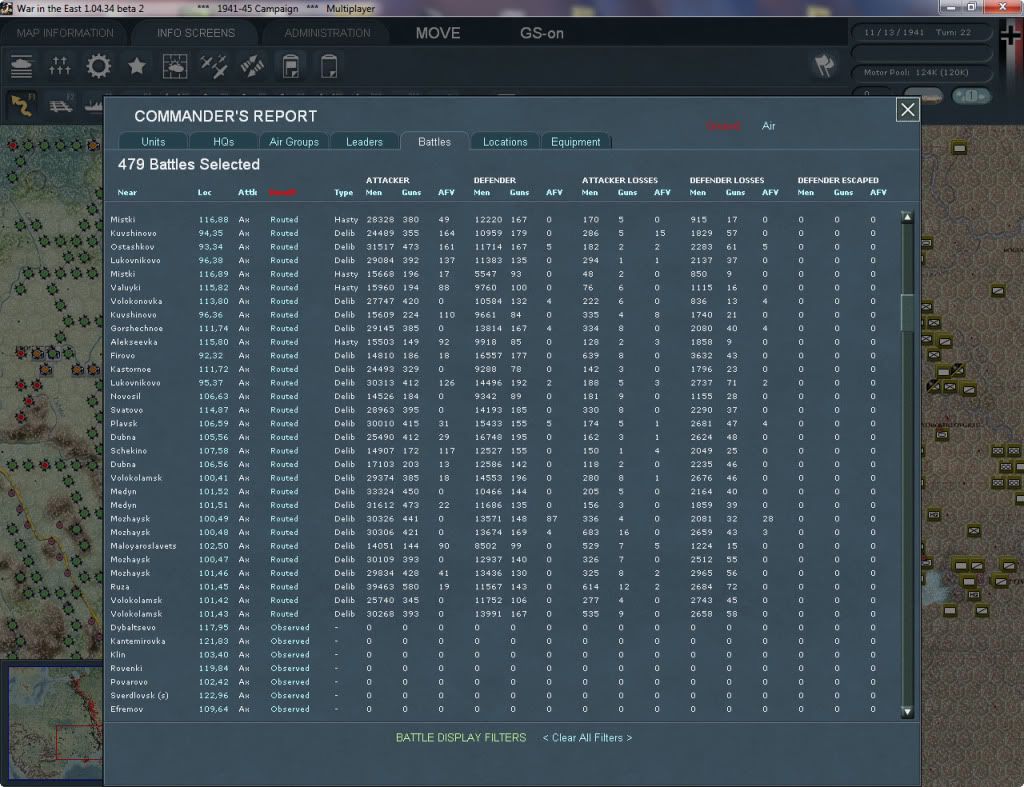Click BATTLE DISPLAY FILTERS heading
The width and height of the screenshot is (1024, 787).
[x=460, y=738]
